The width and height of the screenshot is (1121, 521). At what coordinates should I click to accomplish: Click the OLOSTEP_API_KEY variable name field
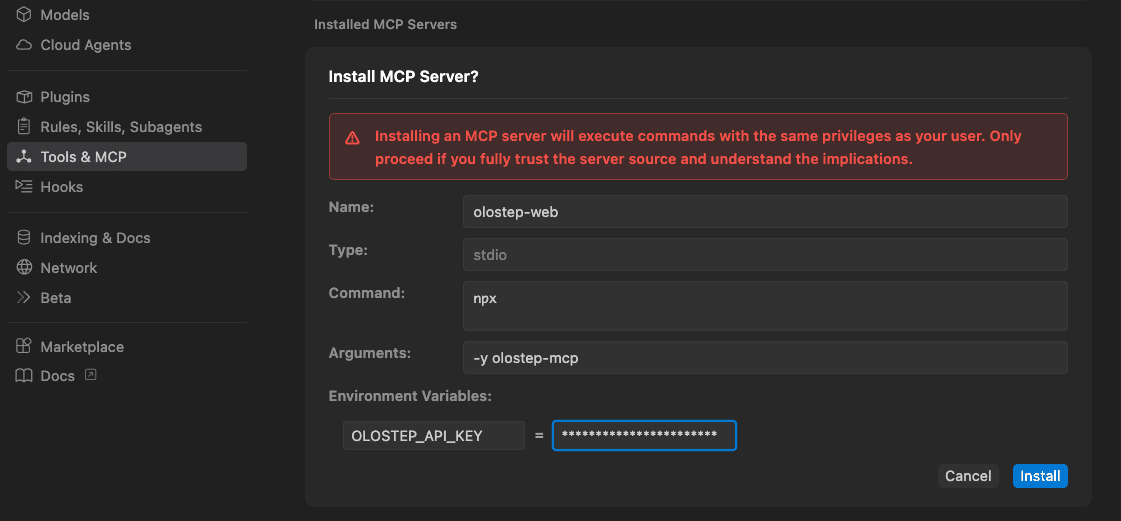[x=434, y=436]
